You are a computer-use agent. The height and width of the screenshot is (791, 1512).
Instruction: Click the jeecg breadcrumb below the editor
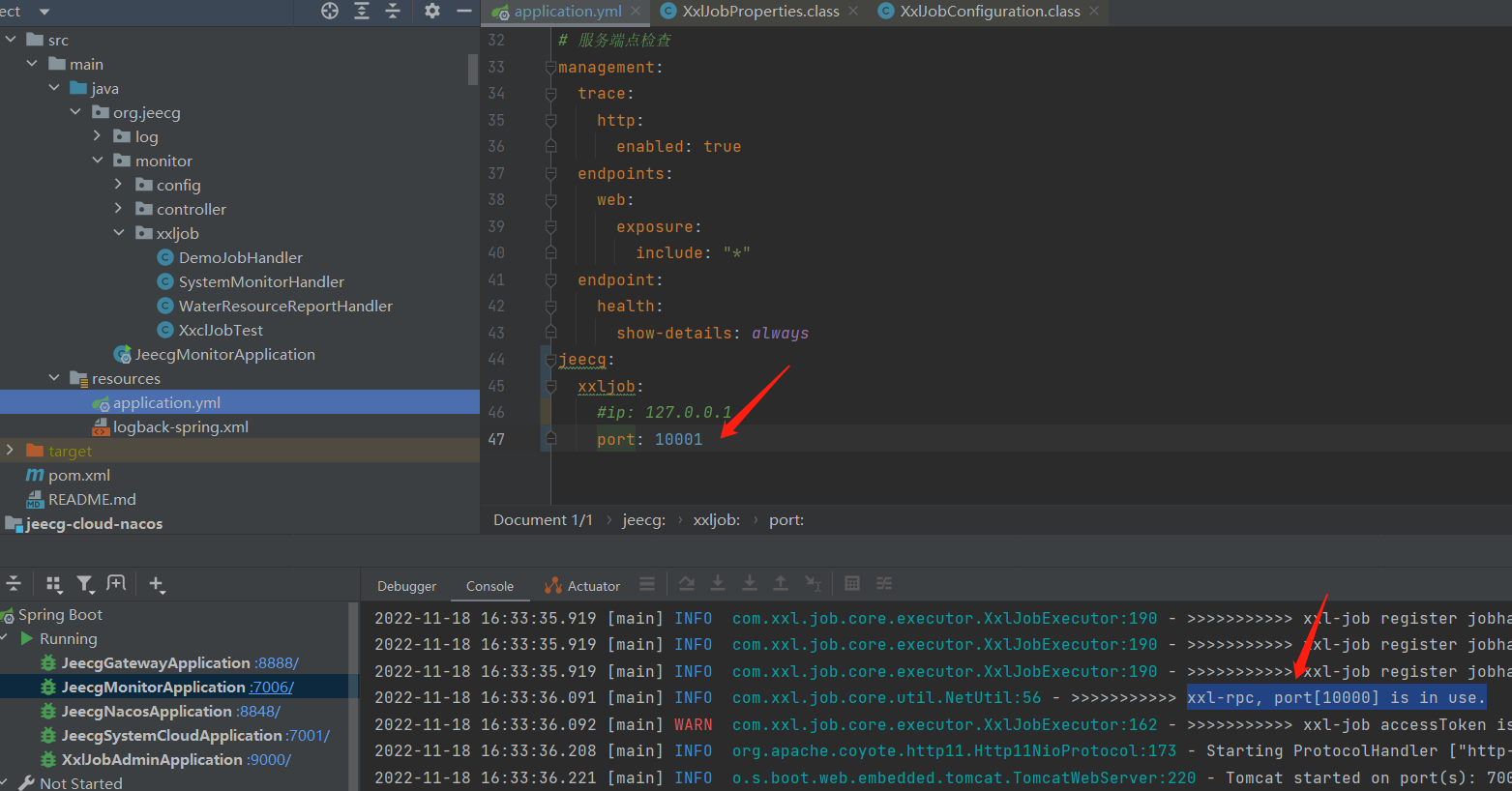tap(644, 519)
